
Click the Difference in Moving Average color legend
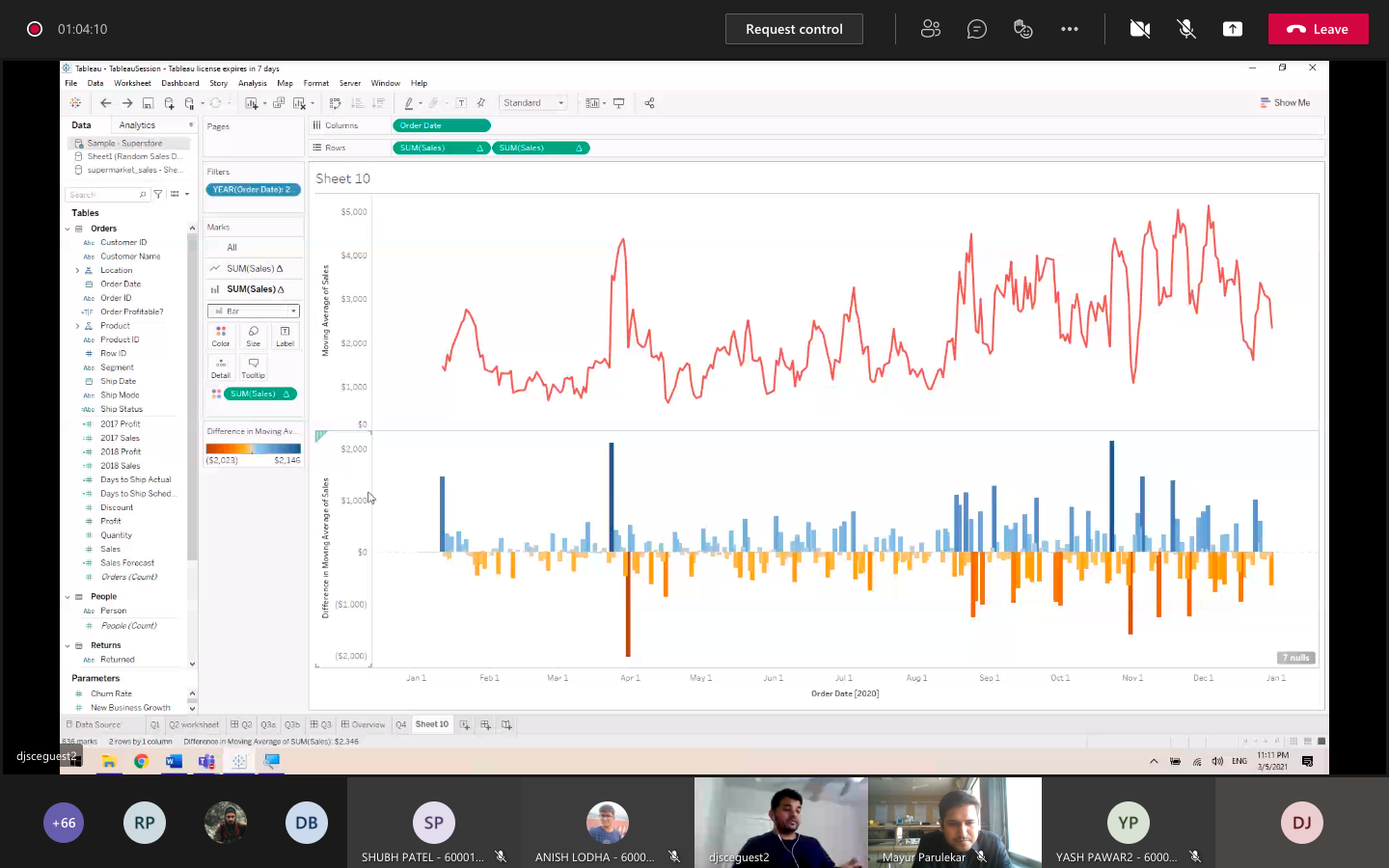(253, 448)
